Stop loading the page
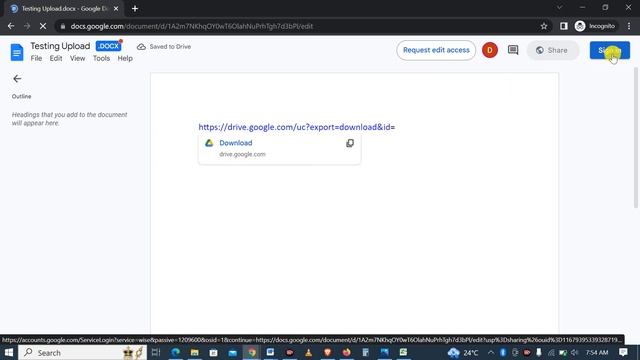 pos(43,26)
